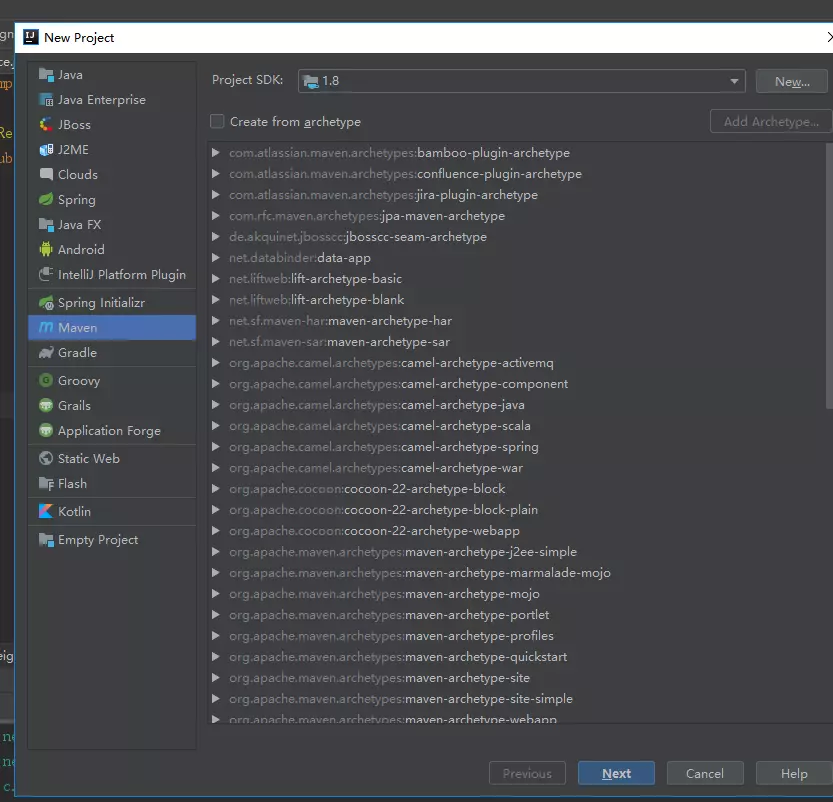Click the Maven icon
The image size is (833, 802).
46,327
